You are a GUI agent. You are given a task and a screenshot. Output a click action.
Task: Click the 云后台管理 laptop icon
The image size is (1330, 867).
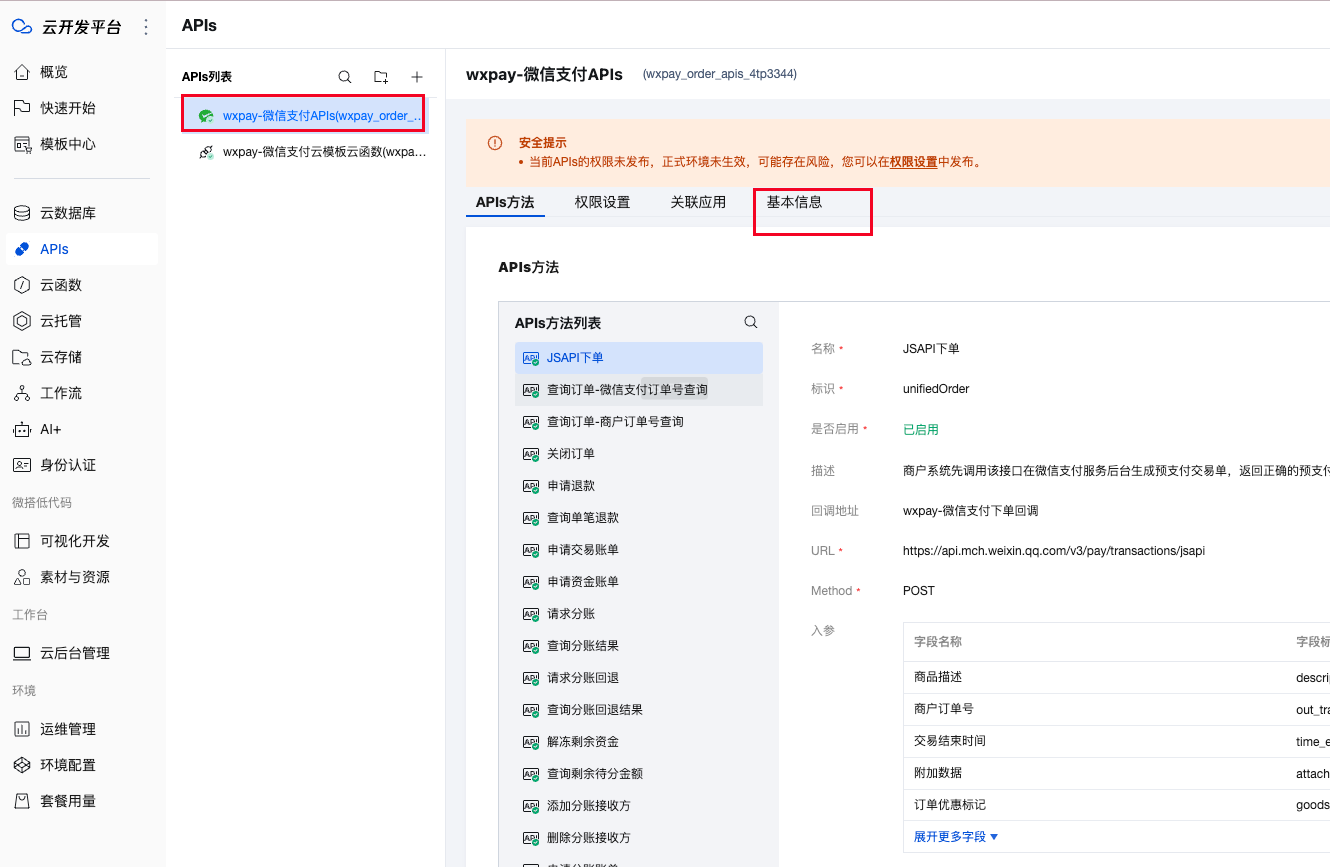tap(22, 653)
